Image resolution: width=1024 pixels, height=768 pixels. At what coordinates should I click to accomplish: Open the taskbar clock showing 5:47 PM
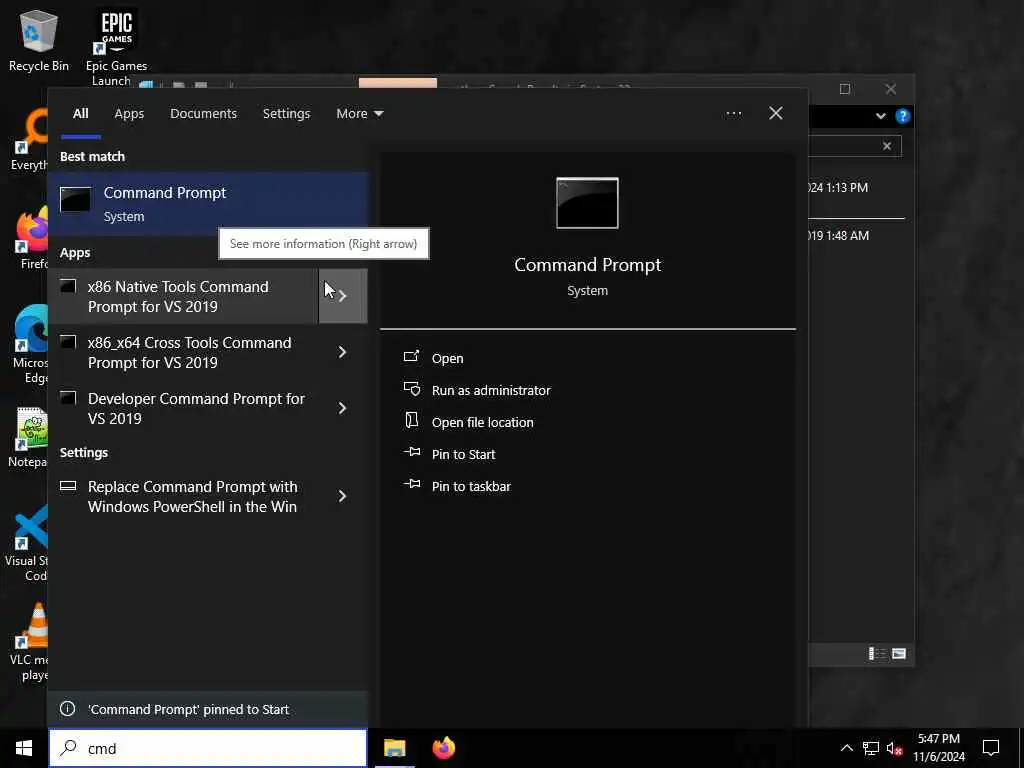click(x=938, y=748)
